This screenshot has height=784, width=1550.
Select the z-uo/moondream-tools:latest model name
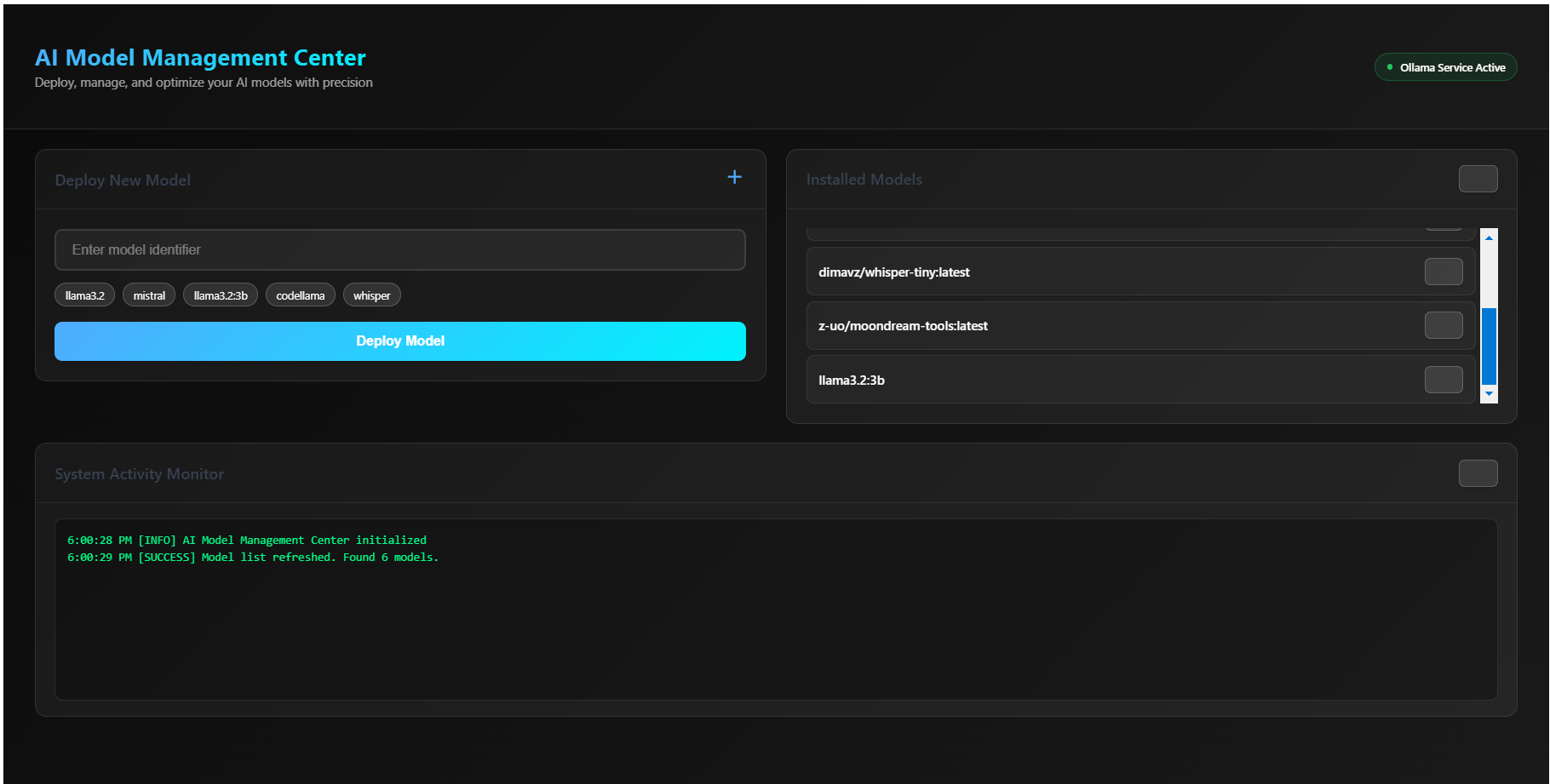pos(903,326)
